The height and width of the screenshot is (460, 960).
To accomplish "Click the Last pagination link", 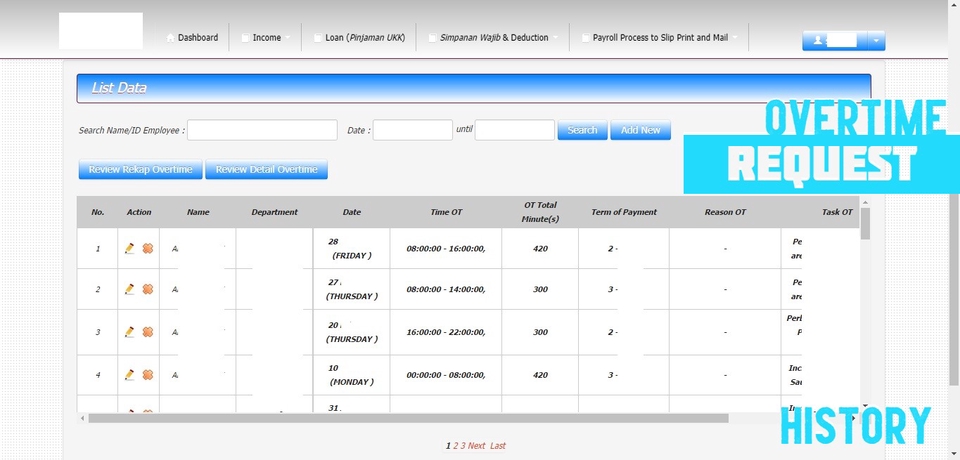I will 498,446.
